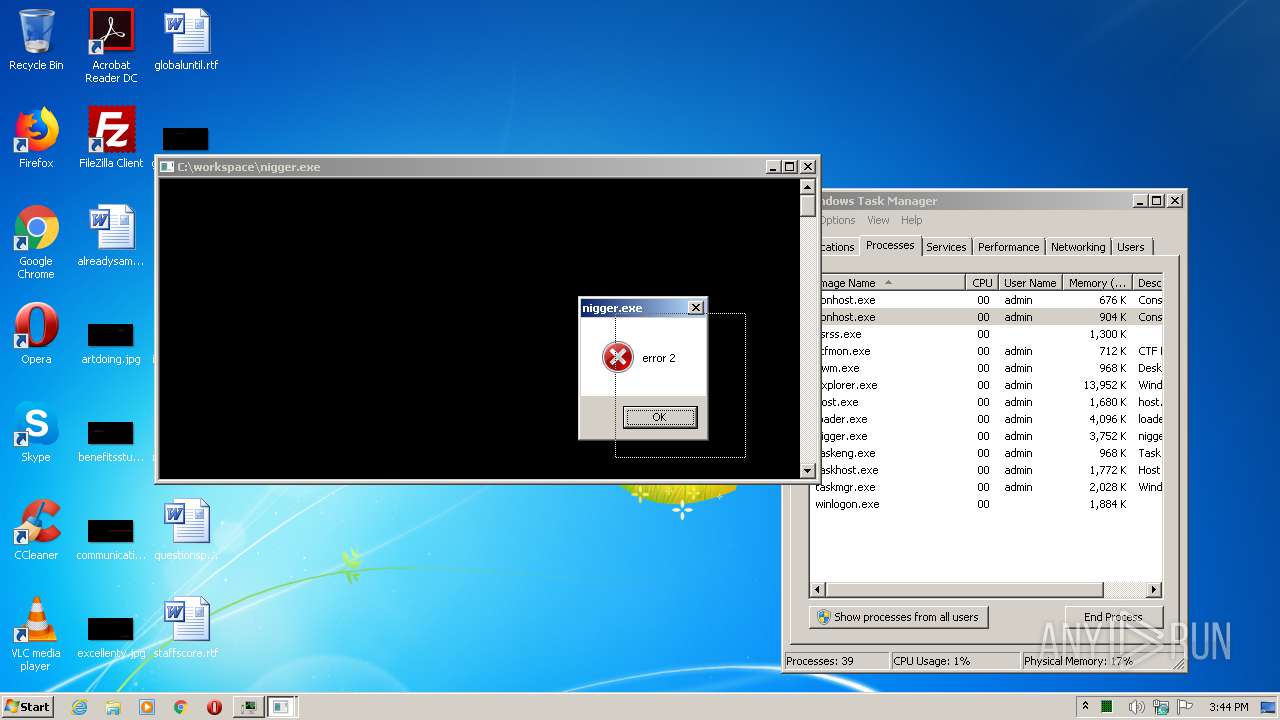Open the View menu in Task Manager
Image resolution: width=1280 pixels, height=720 pixels.
[878, 220]
